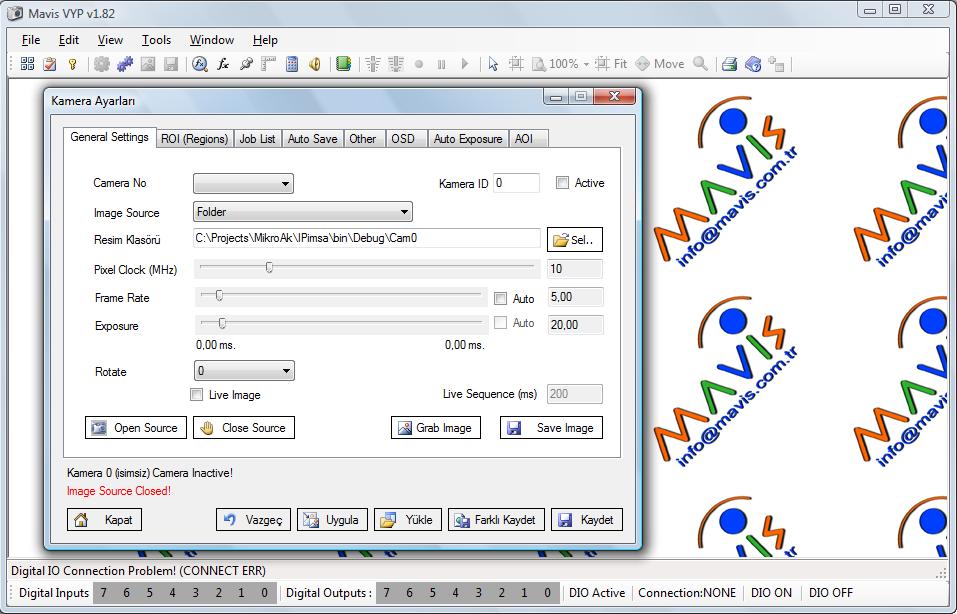Click the yellow key icon
The width and height of the screenshot is (957, 614).
click(73, 63)
